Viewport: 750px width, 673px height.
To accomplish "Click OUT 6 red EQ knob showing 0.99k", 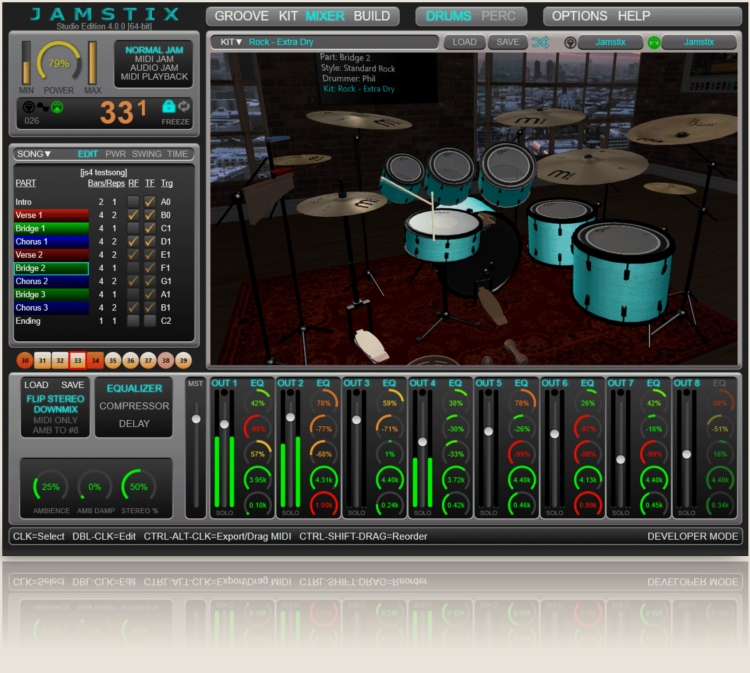I will point(588,505).
